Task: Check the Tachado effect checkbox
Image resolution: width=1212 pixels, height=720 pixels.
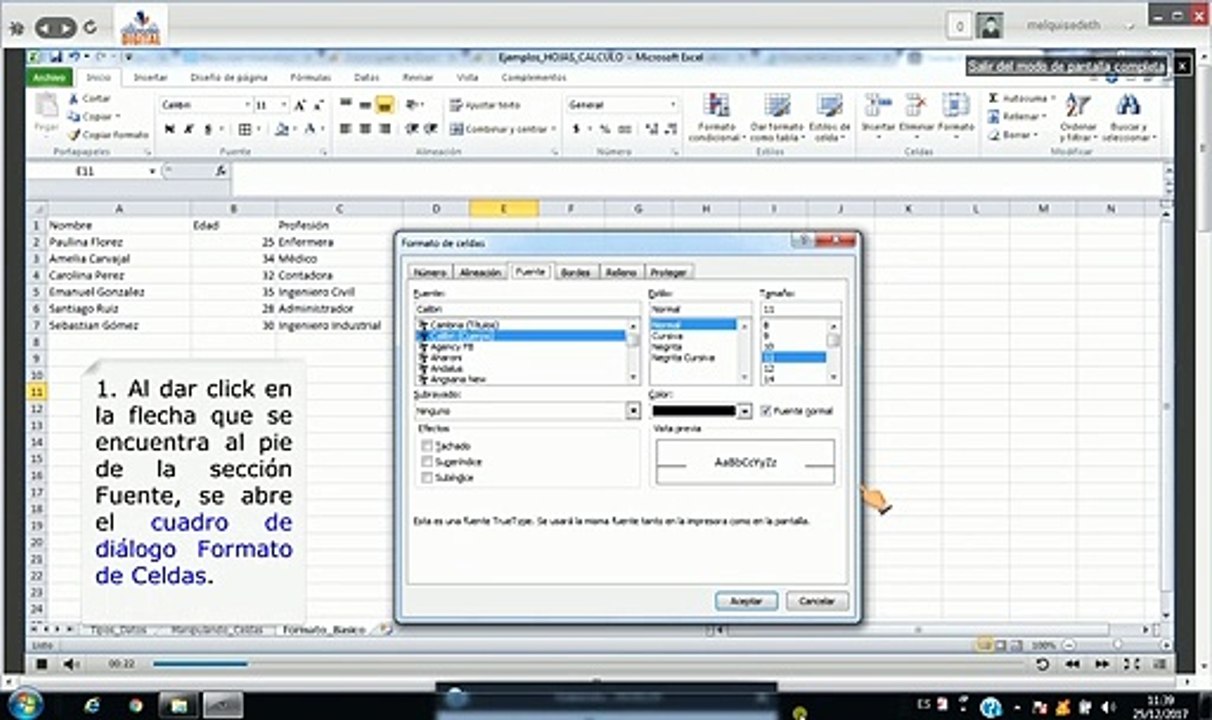Action: pos(427,446)
